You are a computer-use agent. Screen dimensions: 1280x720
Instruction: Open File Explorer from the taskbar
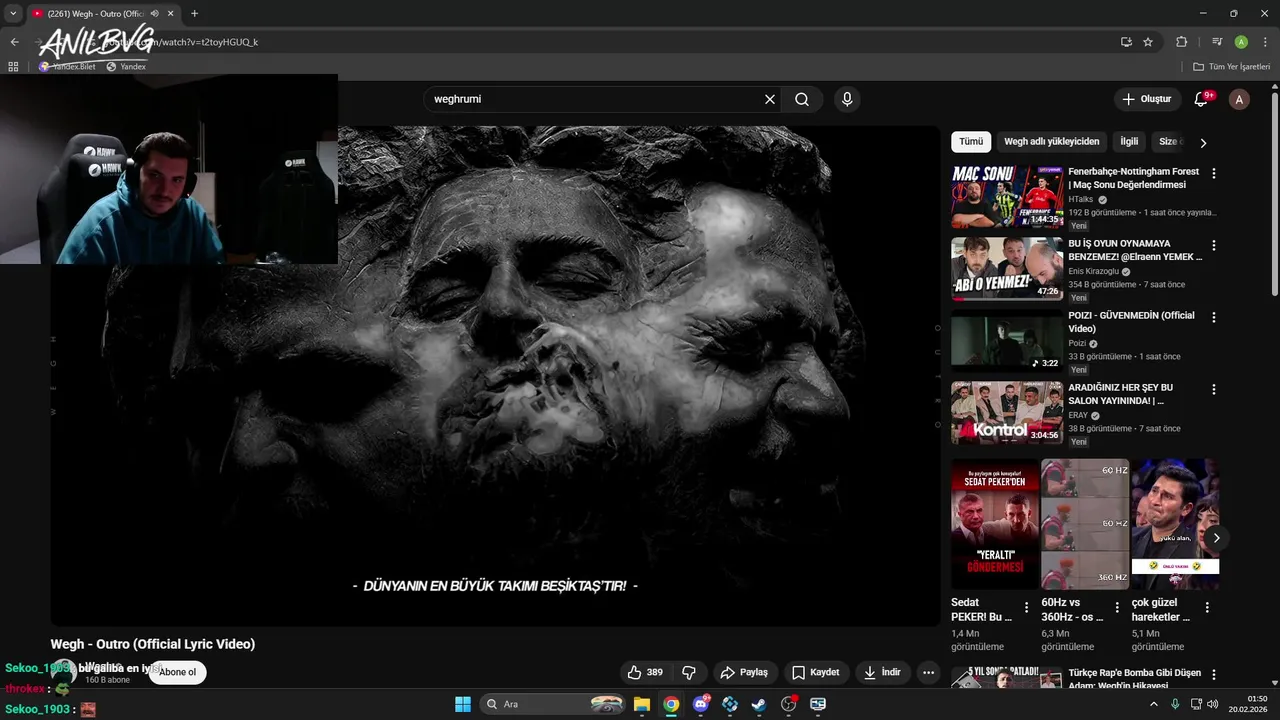642,704
